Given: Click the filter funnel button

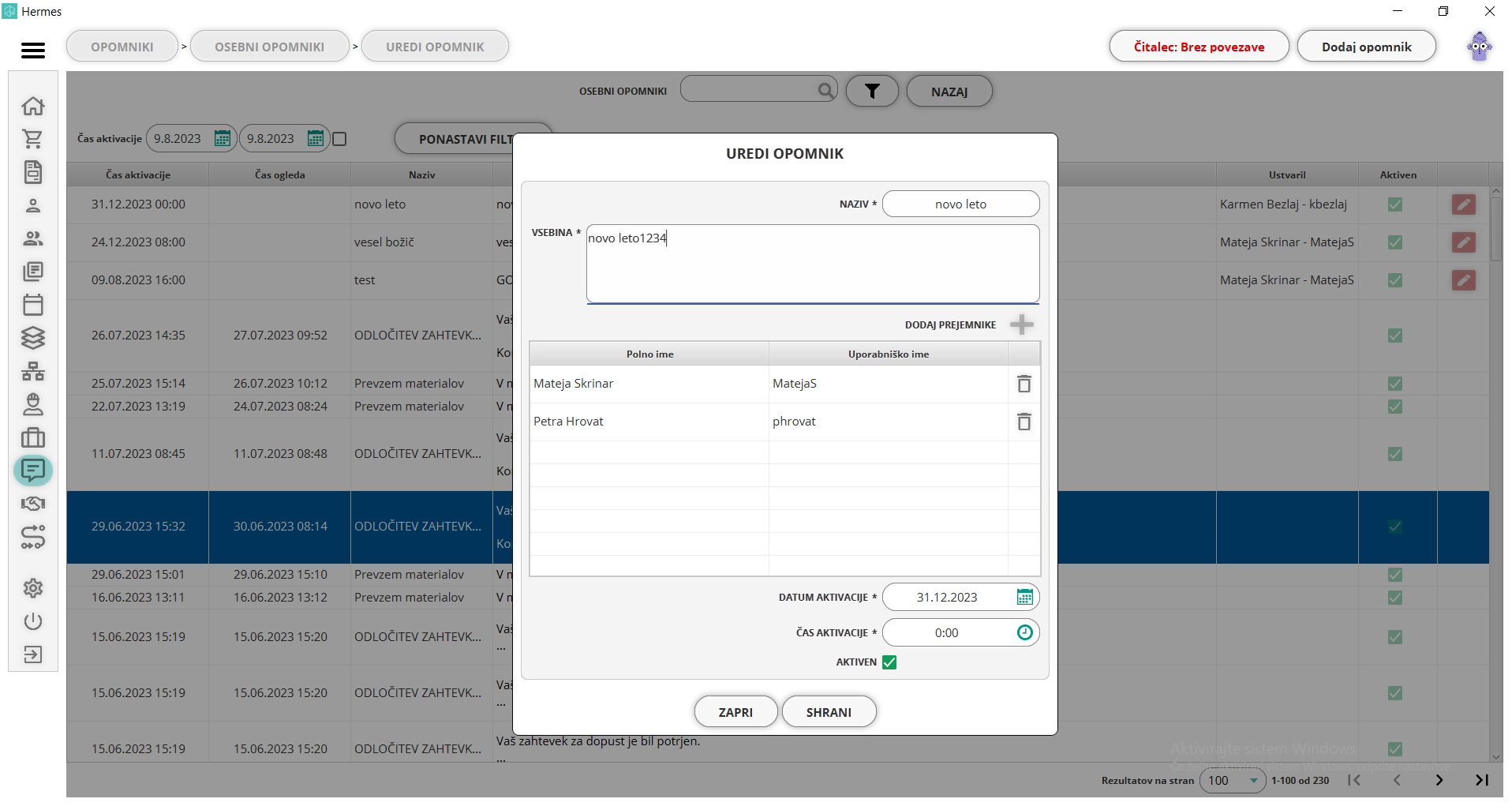Looking at the screenshot, I should click(872, 92).
